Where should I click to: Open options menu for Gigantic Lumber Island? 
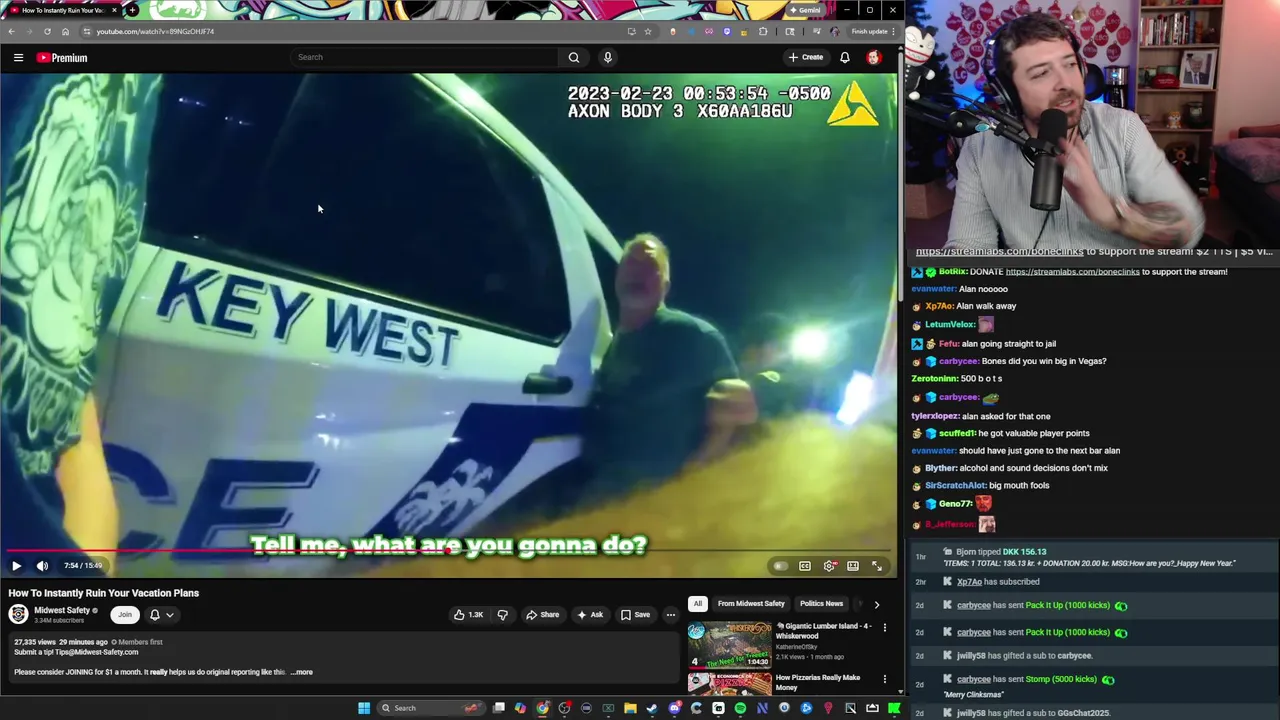[x=884, y=628]
